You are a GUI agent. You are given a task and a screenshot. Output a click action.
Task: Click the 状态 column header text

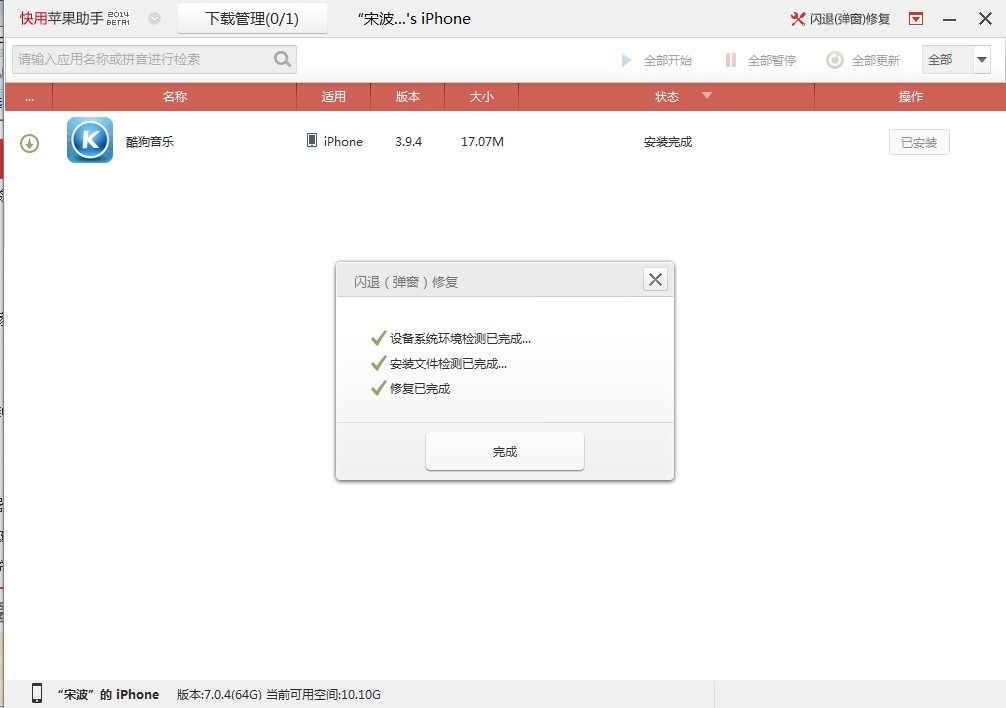667,97
